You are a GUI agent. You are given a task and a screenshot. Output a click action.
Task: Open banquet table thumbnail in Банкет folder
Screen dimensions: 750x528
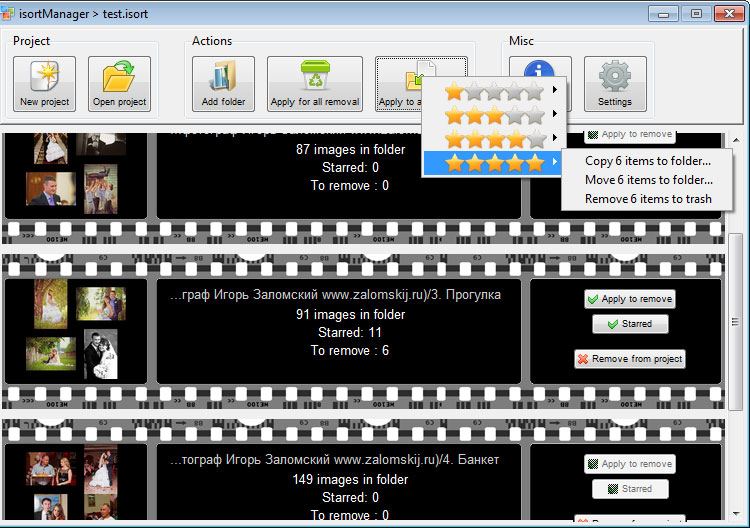point(51,469)
